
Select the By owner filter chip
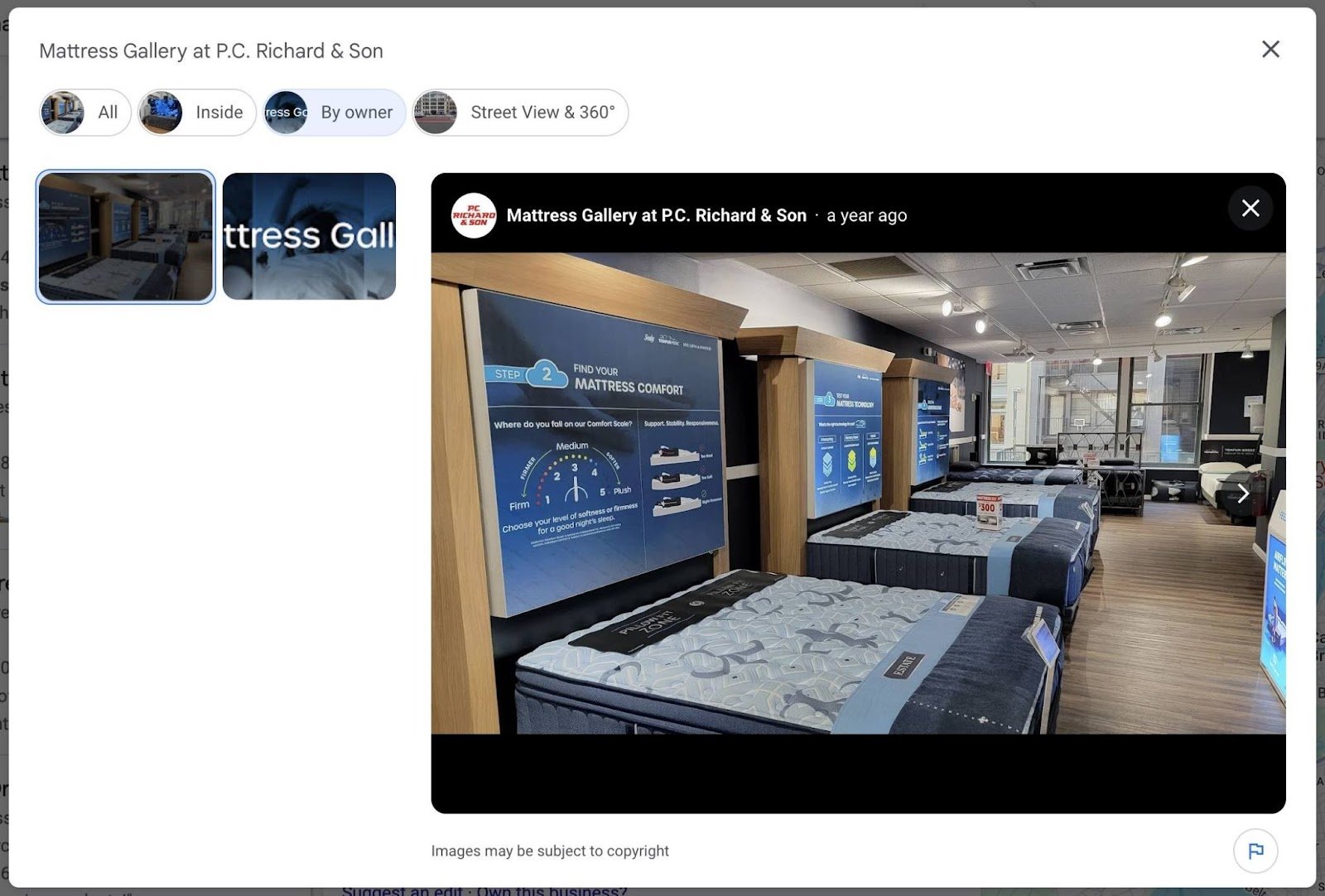pyautogui.click(x=357, y=112)
